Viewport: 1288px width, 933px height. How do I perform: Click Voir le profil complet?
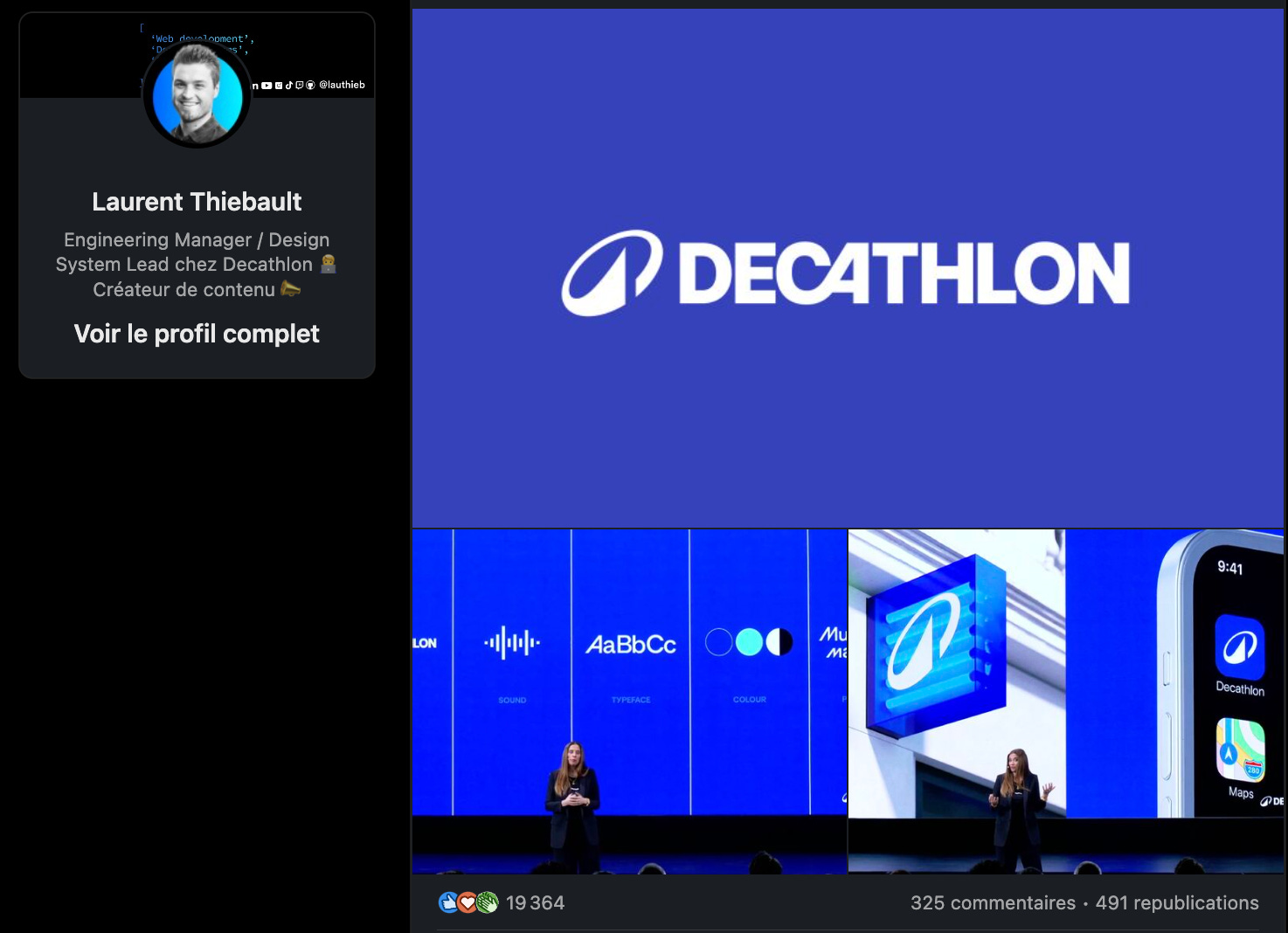[197, 334]
